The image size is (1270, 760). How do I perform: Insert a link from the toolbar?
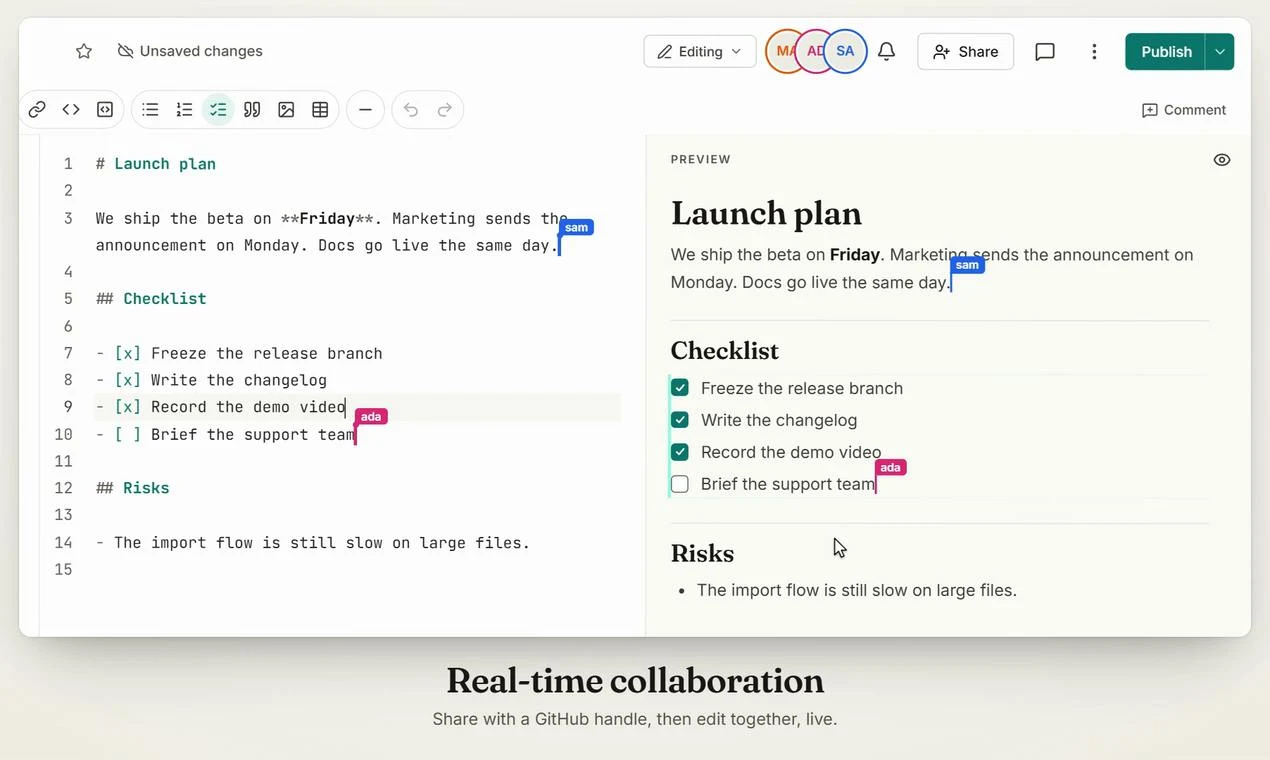(x=37, y=110)
